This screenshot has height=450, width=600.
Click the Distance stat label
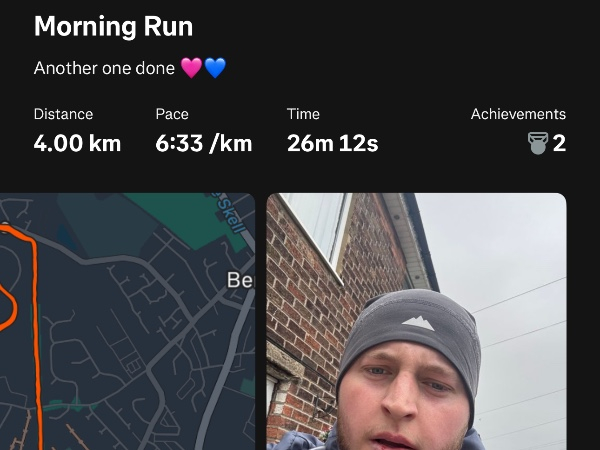tap(63, 114)
